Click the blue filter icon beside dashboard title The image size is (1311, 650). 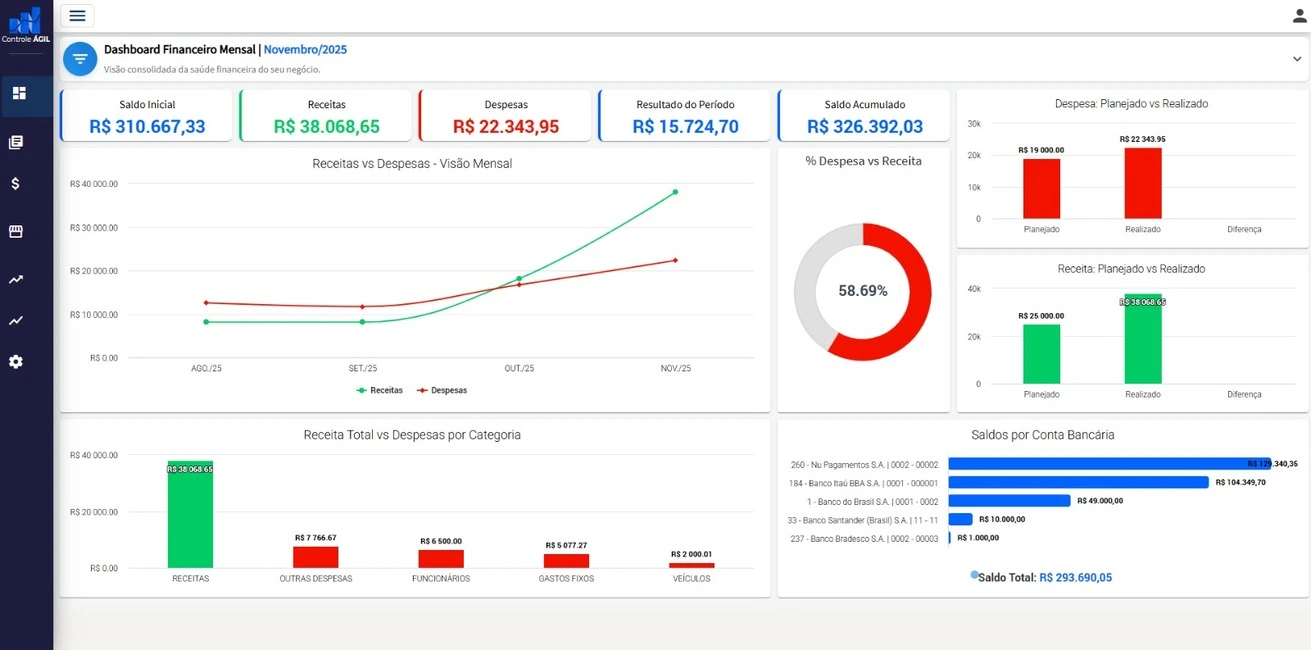pyautogui.click(x=80, y=58)
